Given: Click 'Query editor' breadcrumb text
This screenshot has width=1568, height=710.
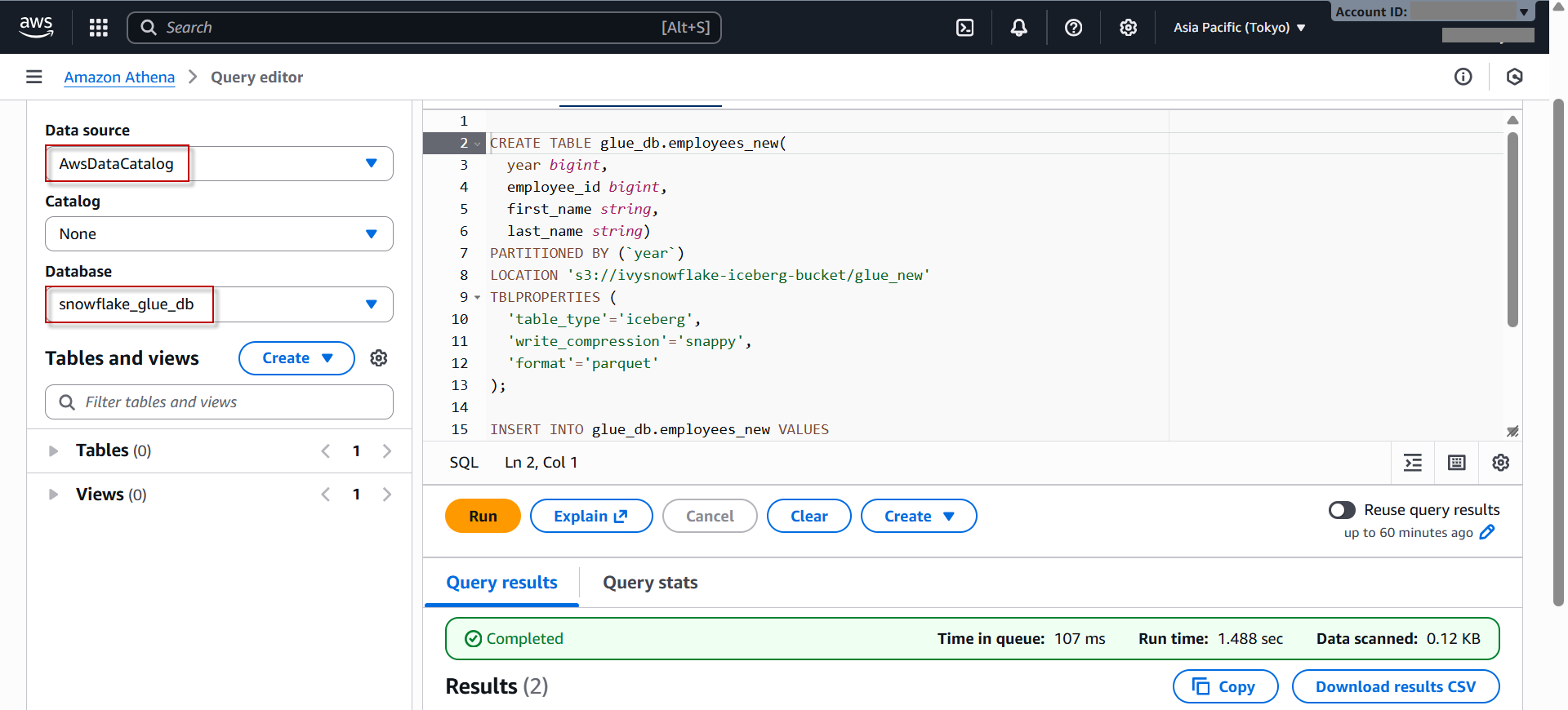Looking at the screenshot, I should (256, 77).
